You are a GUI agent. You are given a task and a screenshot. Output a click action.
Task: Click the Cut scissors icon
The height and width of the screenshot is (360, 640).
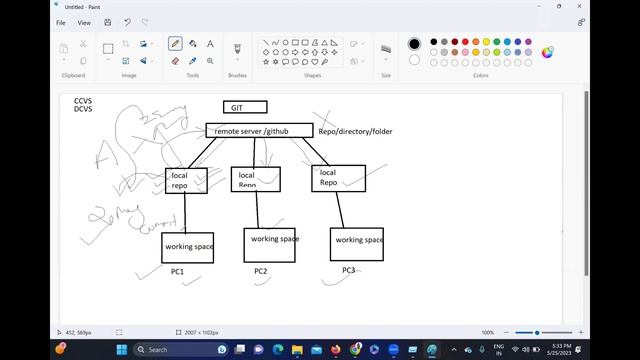(x=83, y=44)
